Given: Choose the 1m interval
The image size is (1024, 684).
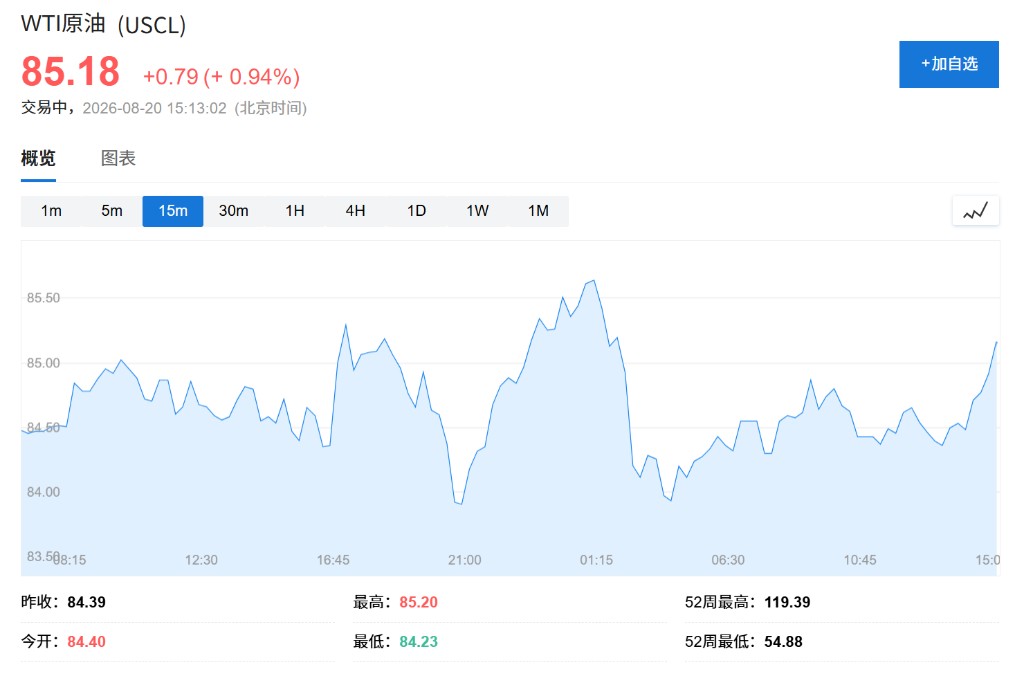Looking at the screenshot, I should click(x=51, y=211).
